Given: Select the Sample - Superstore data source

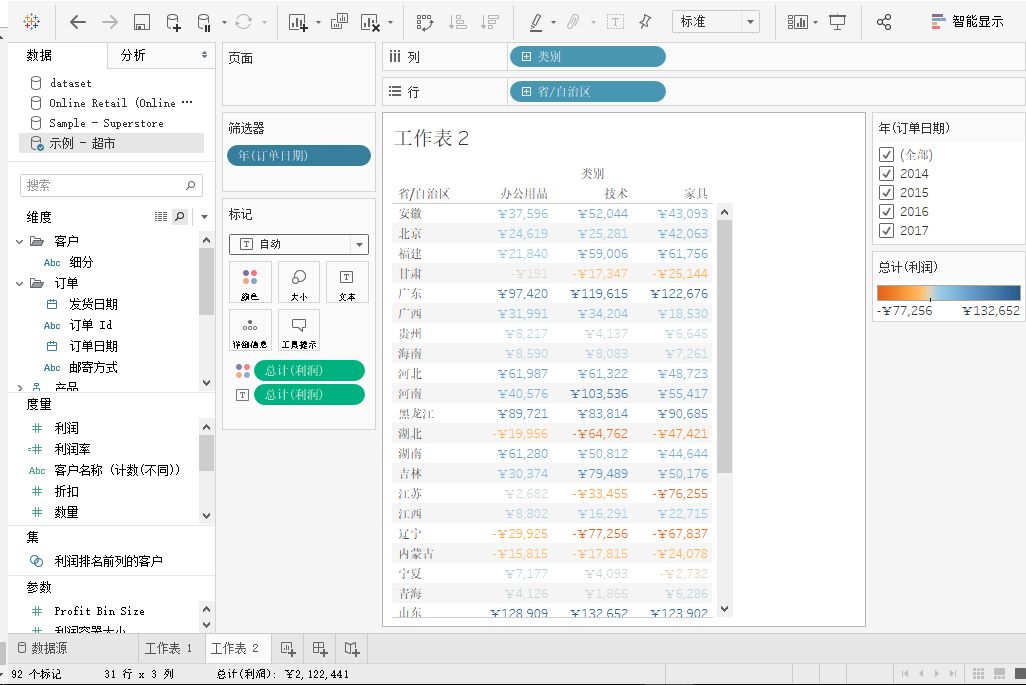Looking at the screenshot, I should [x=106, y=123].
